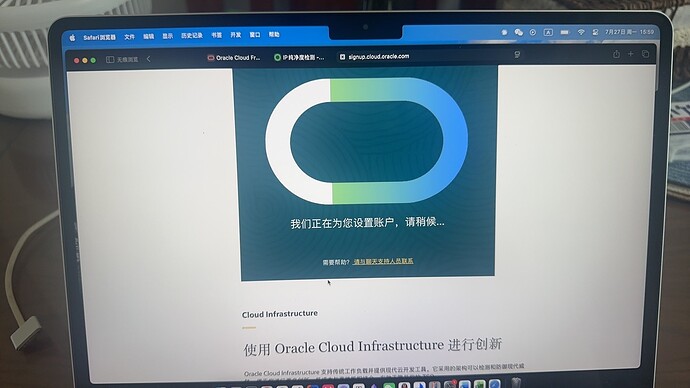The width and height of the screenshot is (690, 388).
Task: Click the 请与聊天支持人员联系 link
Action: point(383,261)
